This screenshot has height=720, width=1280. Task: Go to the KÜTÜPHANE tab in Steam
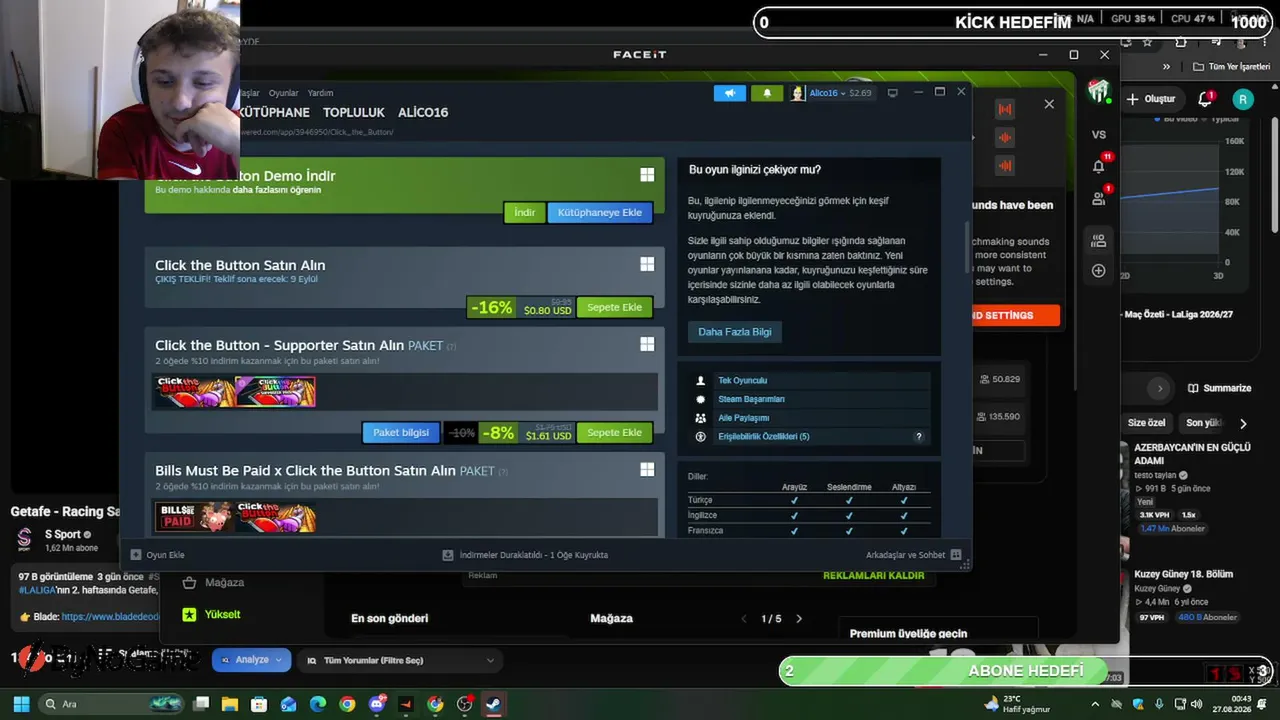tap(274, 113)
